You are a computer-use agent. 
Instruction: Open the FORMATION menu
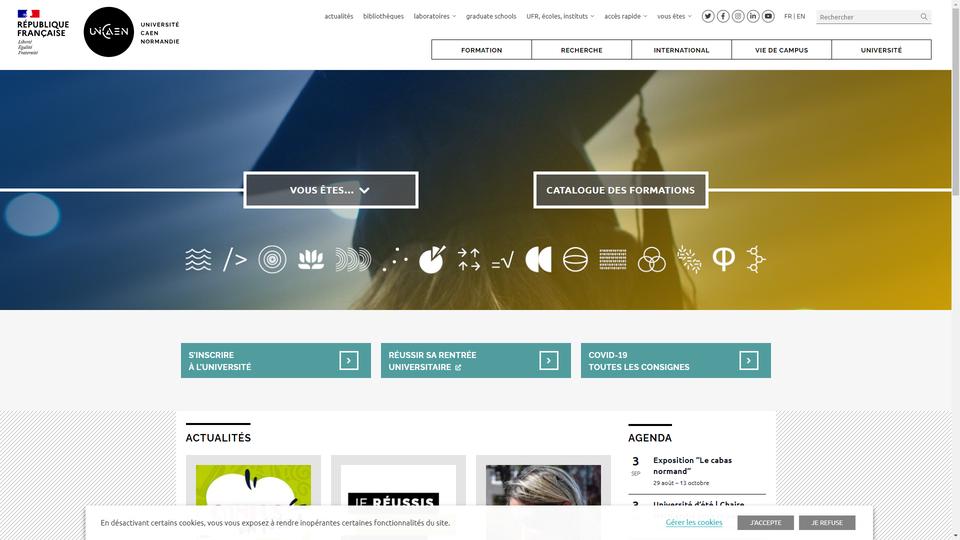[481, 50]
